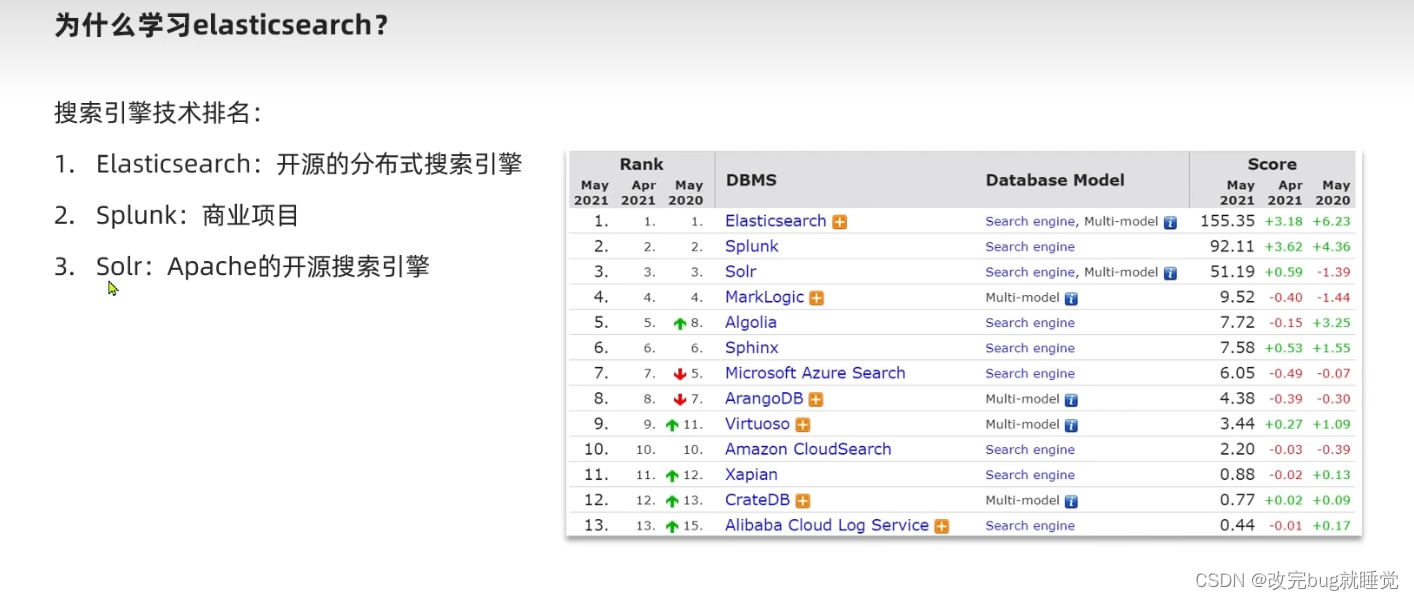This screenshot has width=1414, height=600.
Task: Open the Alibaba Cloud Log Service link
Action: (827, 525)
